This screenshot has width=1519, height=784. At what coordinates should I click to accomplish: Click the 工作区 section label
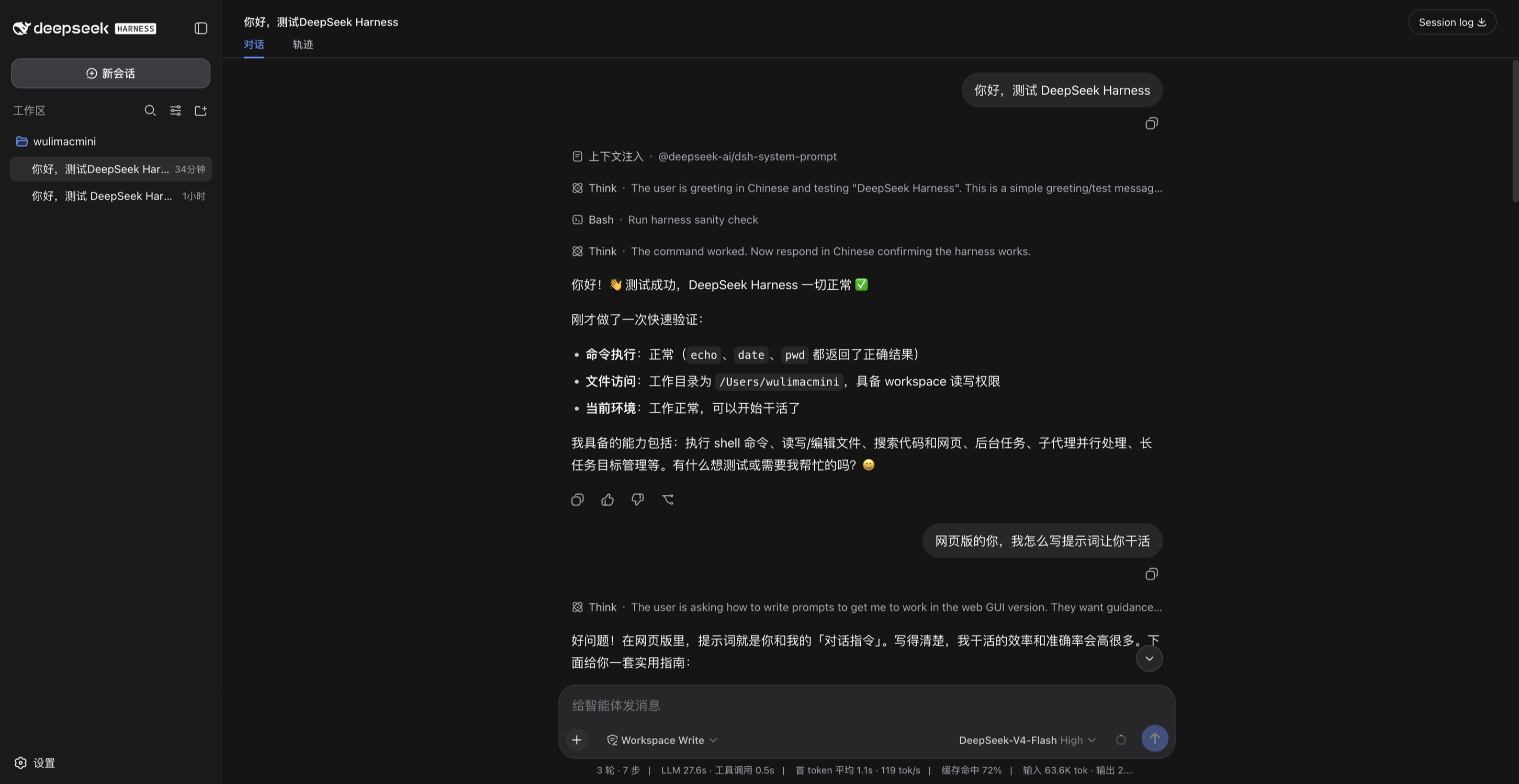coord(29,110)
